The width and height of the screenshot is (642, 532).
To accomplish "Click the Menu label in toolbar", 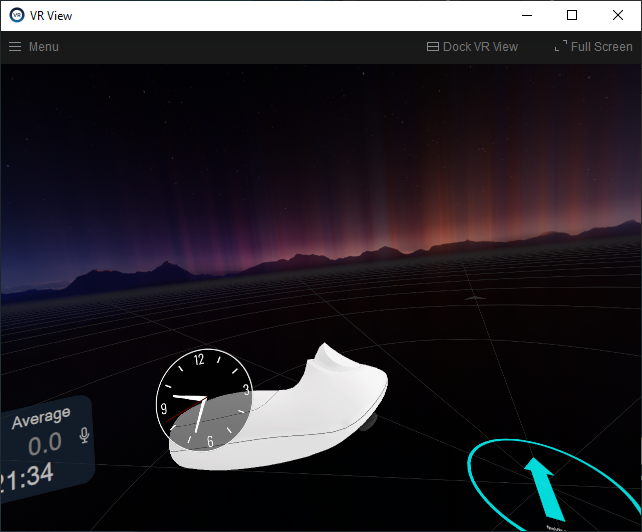I will click(44, 47).
